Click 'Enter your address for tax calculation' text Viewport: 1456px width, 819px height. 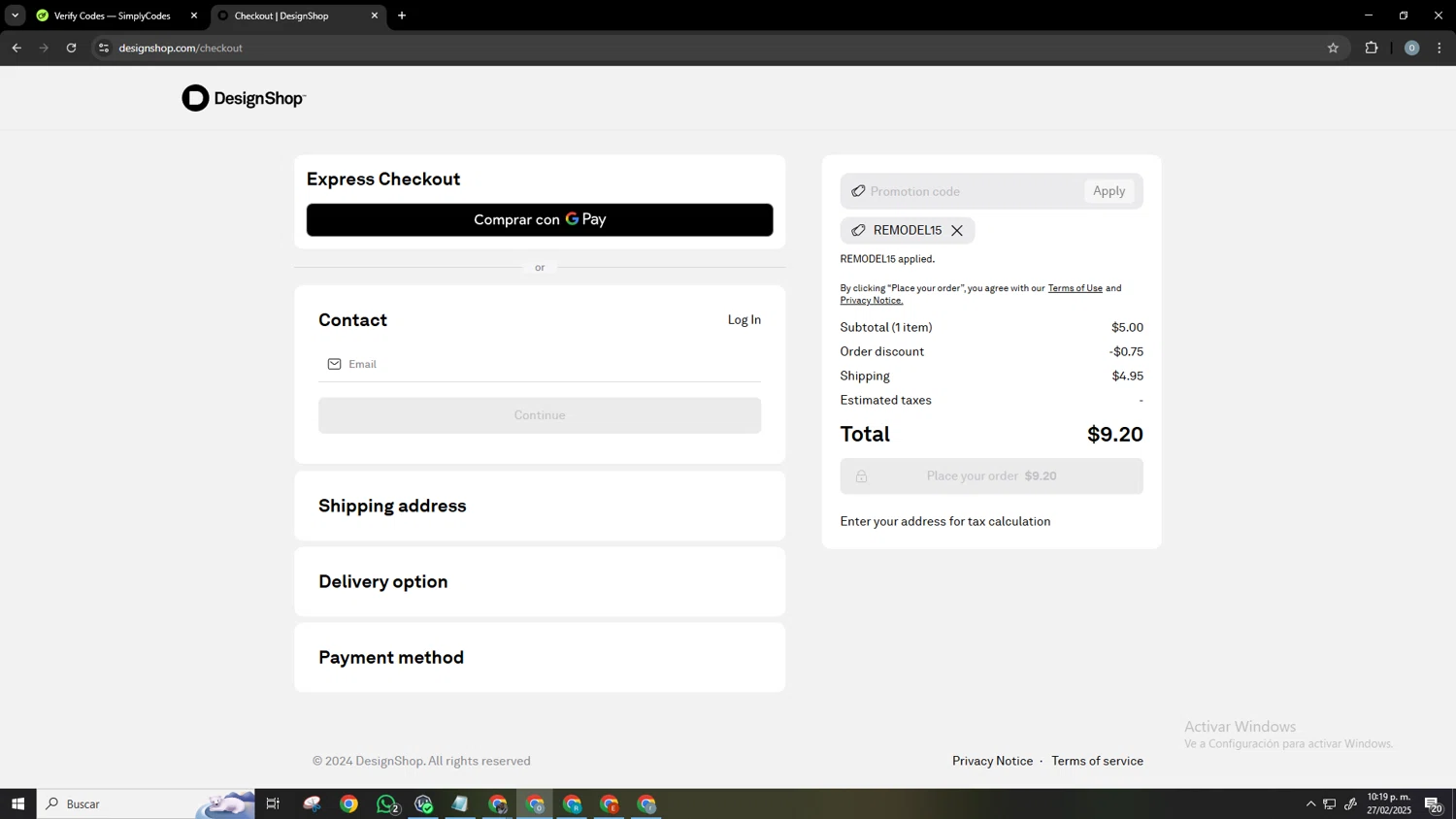point(945,521)
